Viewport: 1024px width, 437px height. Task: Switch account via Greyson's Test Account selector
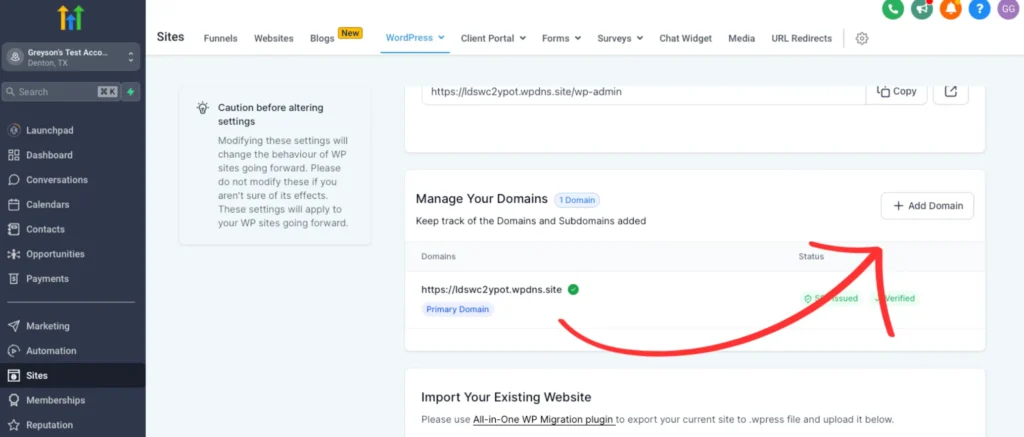[x=71, y=57]
